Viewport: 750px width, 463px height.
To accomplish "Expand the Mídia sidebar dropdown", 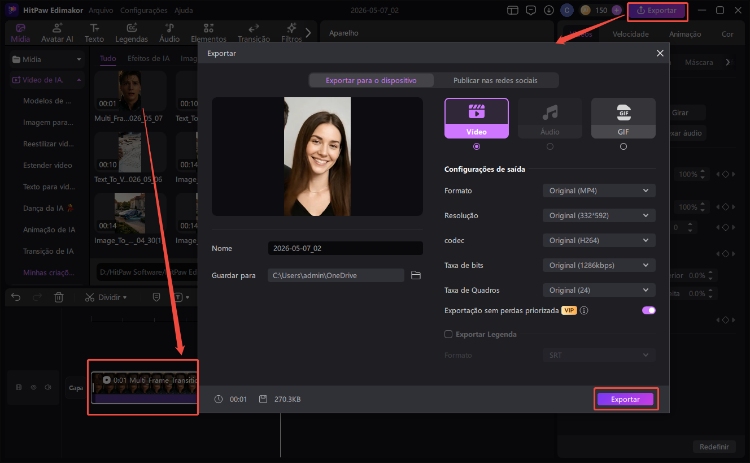I will pyautogui.click(x=47, y=59).
